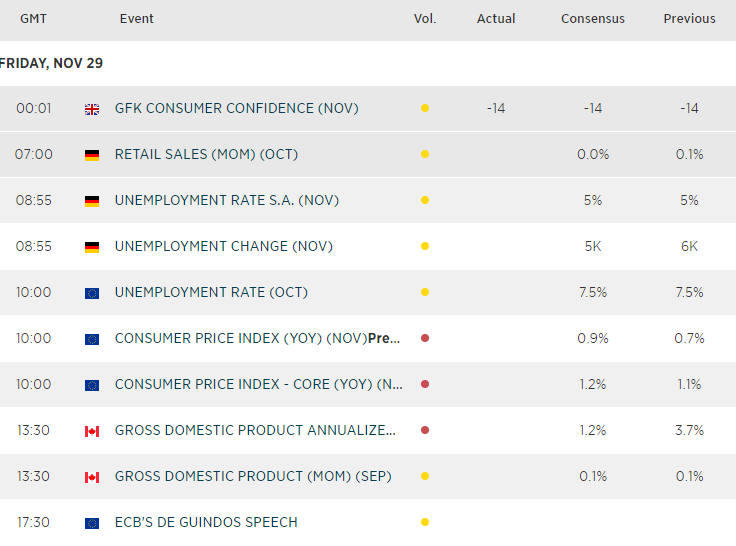
Task: Open the Retail Sales (MoM) (Oct) event
Action: point(206,155)
